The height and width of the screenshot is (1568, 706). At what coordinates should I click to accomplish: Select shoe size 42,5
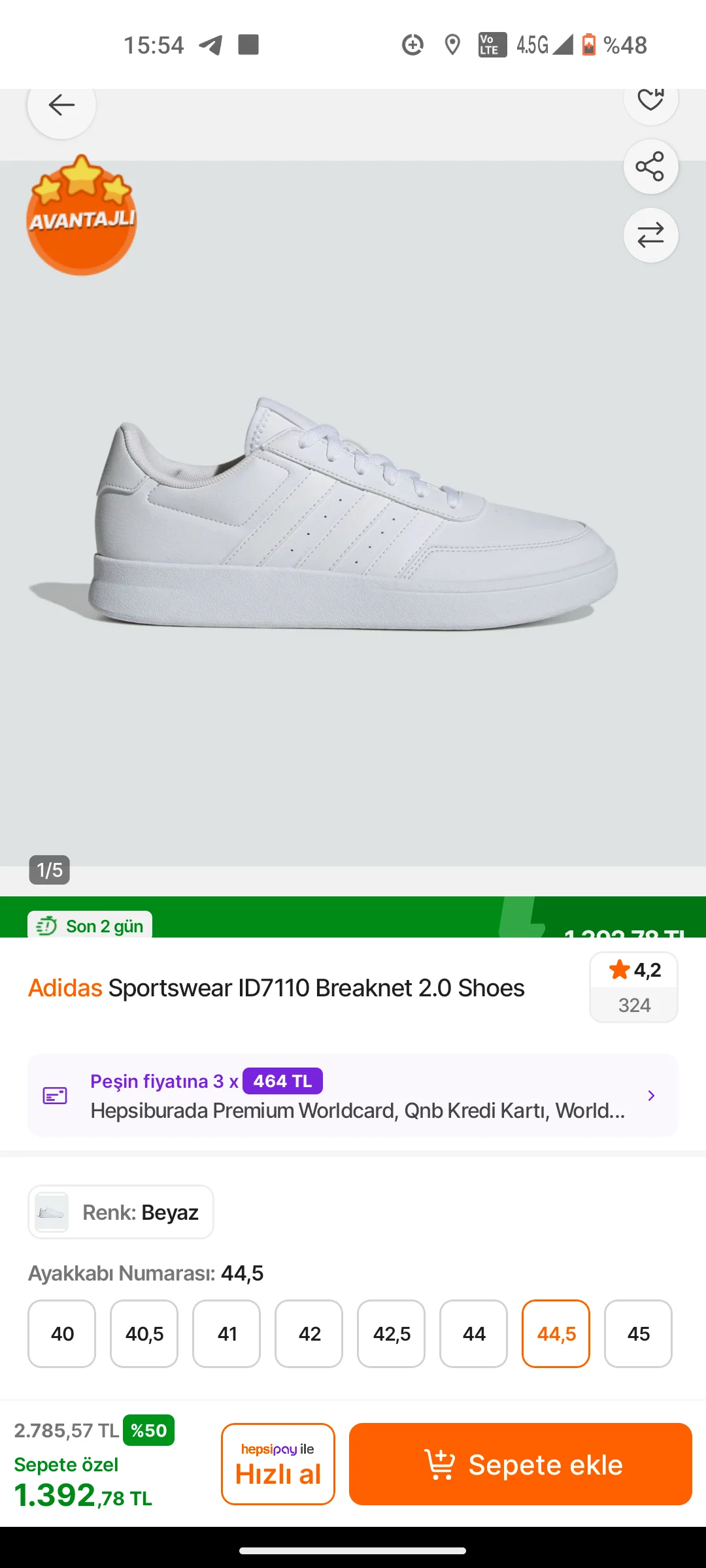pyautogui.click(x=392, y=1333)
